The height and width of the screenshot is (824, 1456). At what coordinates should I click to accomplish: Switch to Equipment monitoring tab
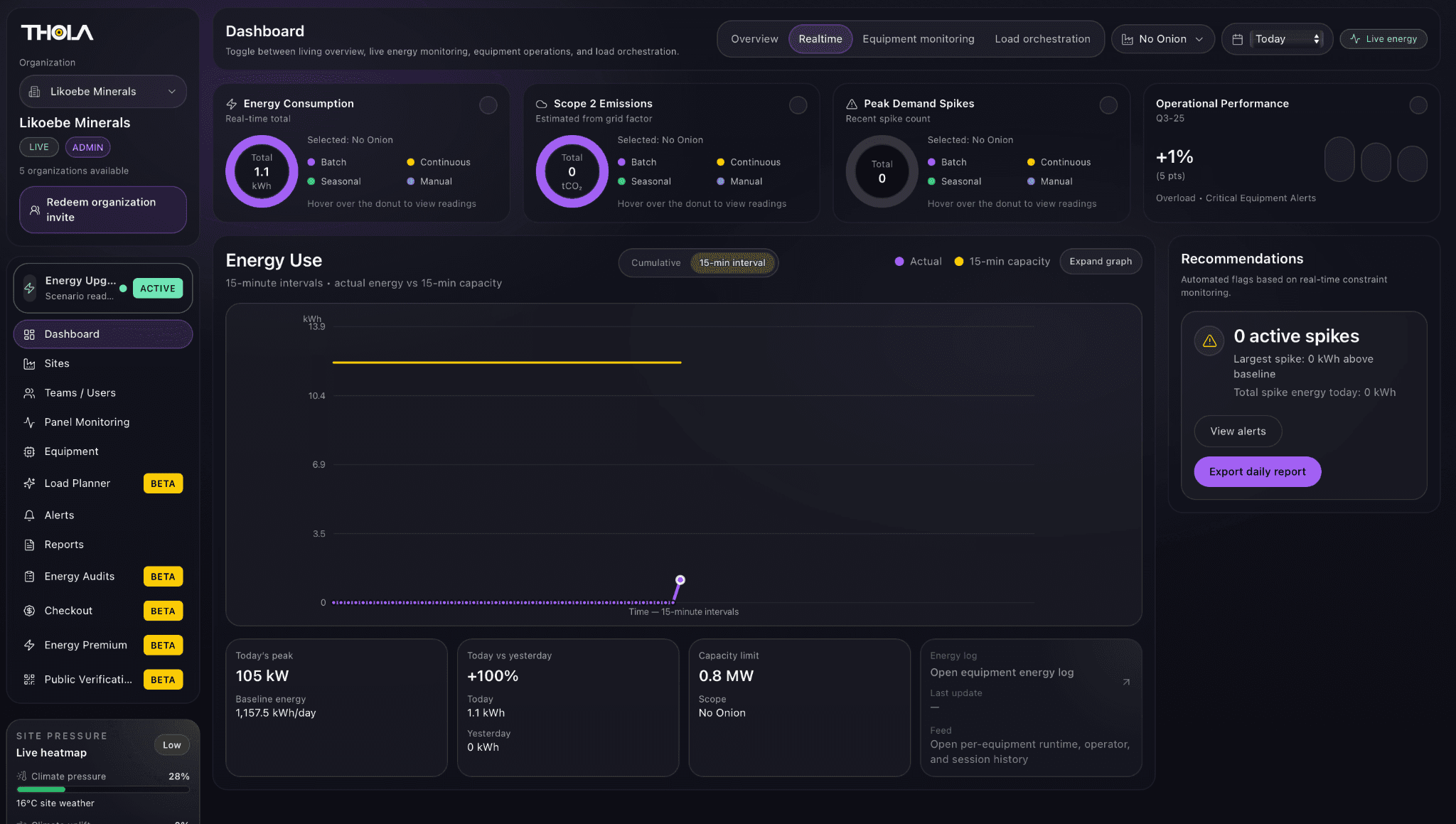pos(919,39)
